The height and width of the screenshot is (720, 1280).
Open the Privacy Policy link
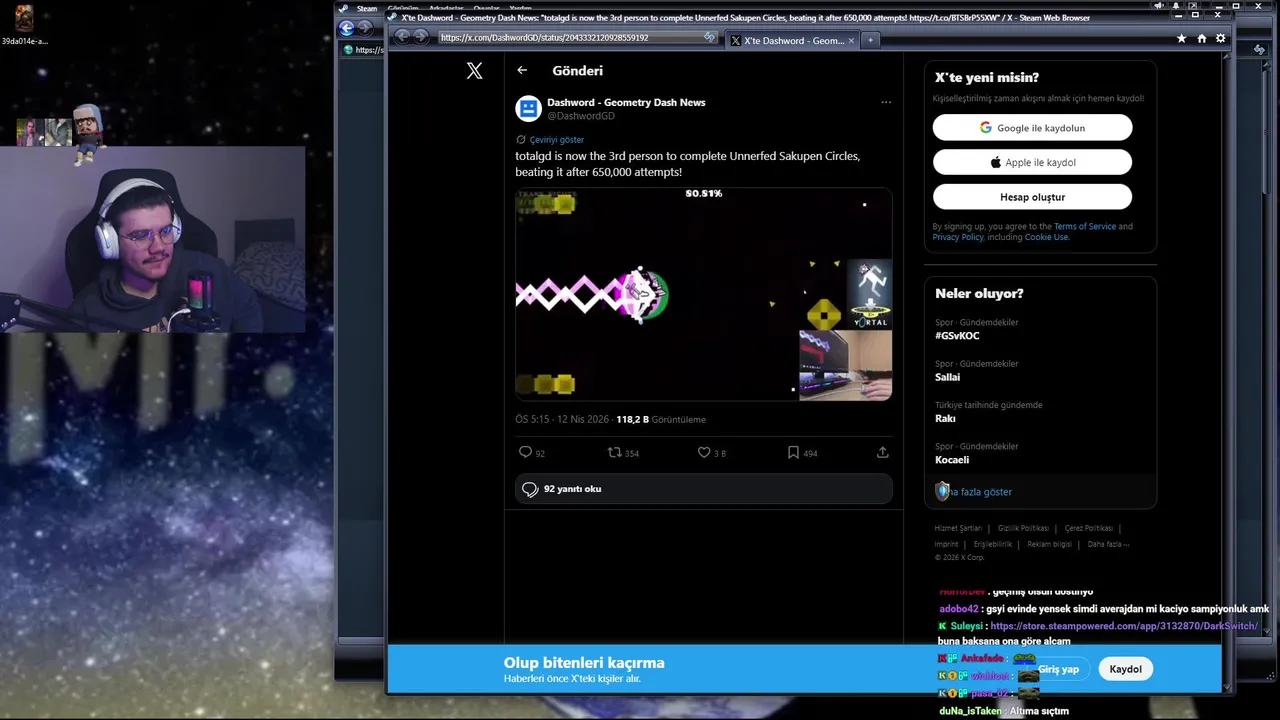pos(958,237)
